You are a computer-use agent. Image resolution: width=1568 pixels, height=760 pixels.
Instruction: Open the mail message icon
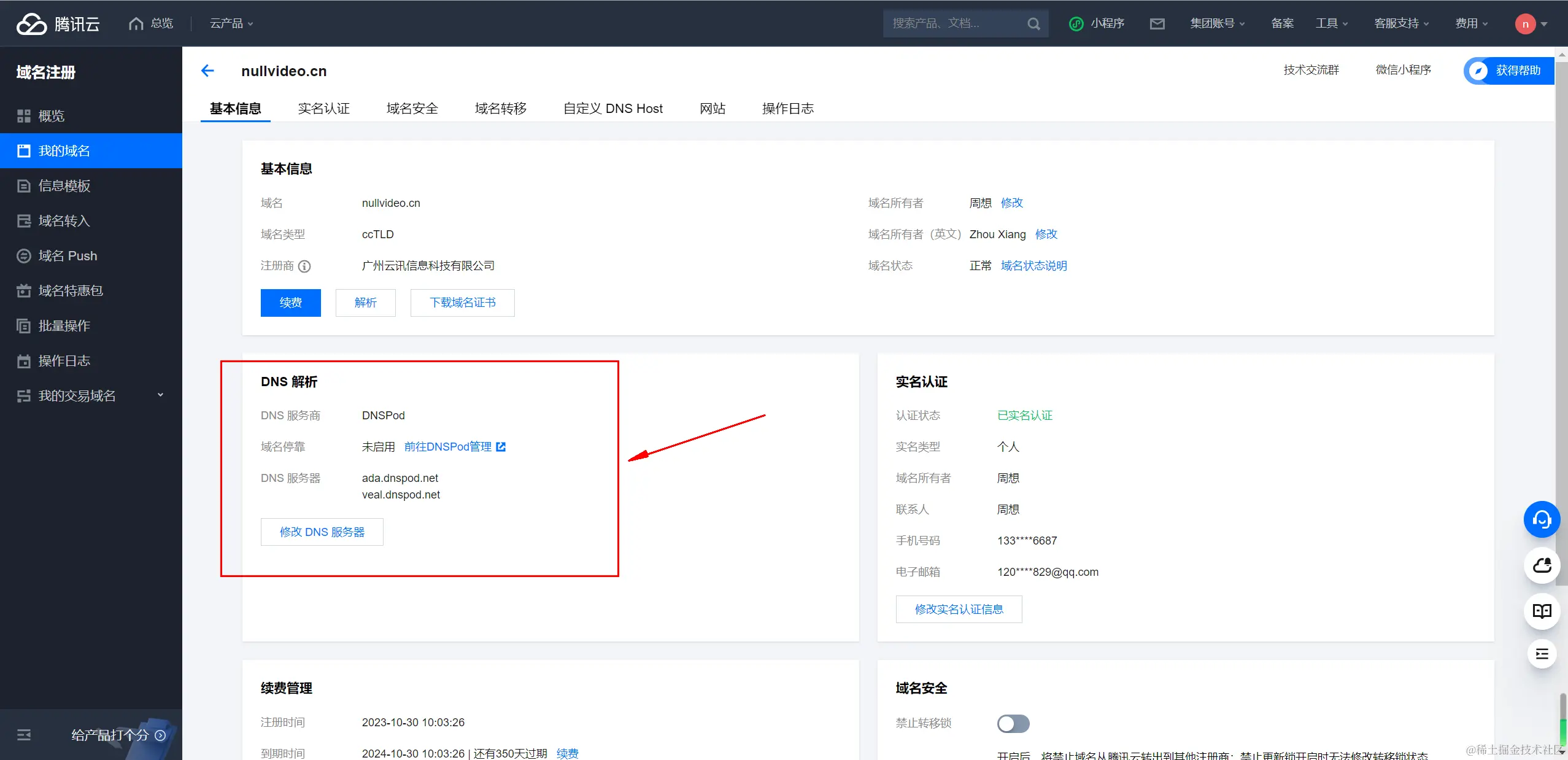click(x=1157, y=24)
